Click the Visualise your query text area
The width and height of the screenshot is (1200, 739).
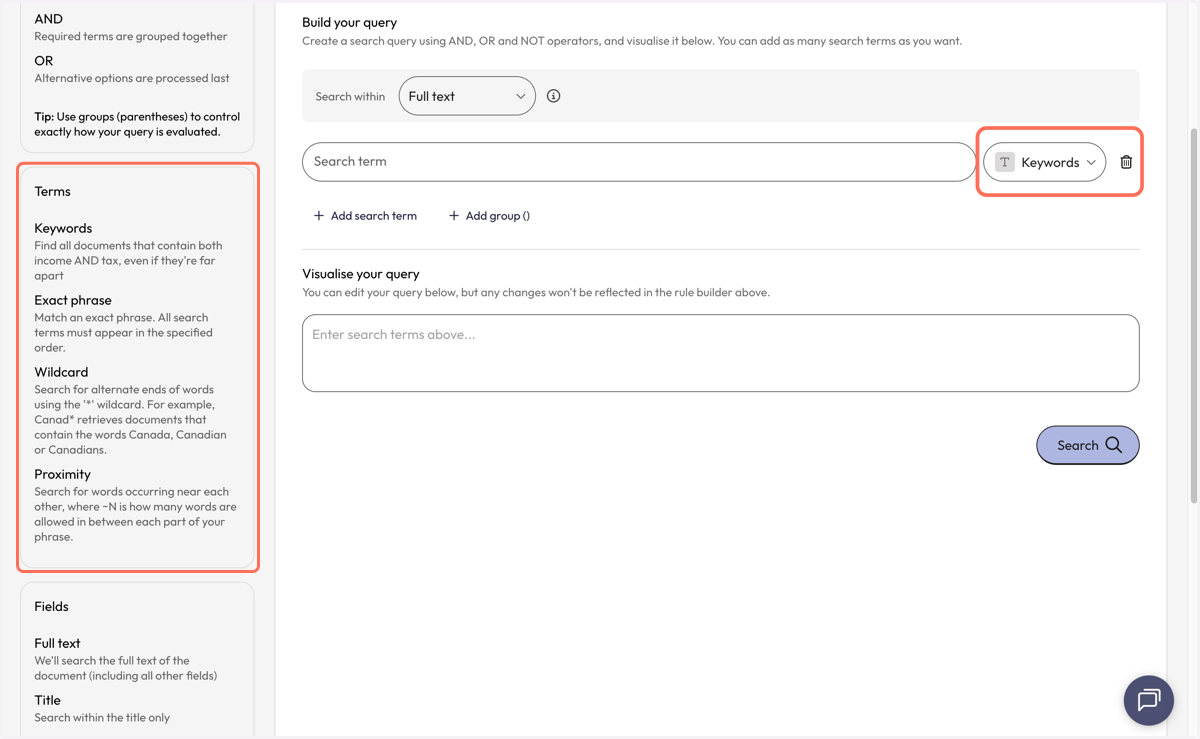tap(721, 353)
